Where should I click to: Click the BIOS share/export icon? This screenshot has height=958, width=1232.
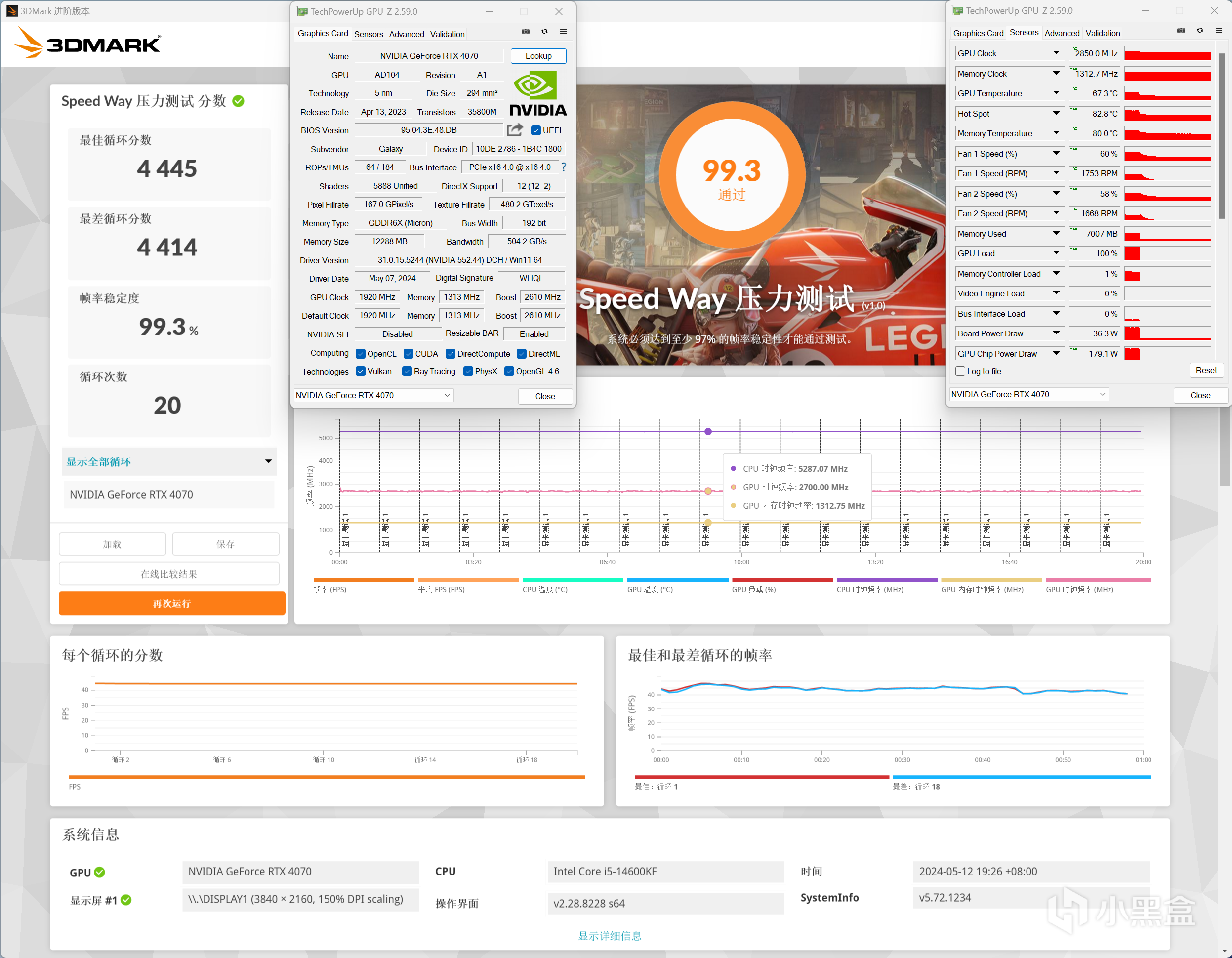click(x=514, y=130)
